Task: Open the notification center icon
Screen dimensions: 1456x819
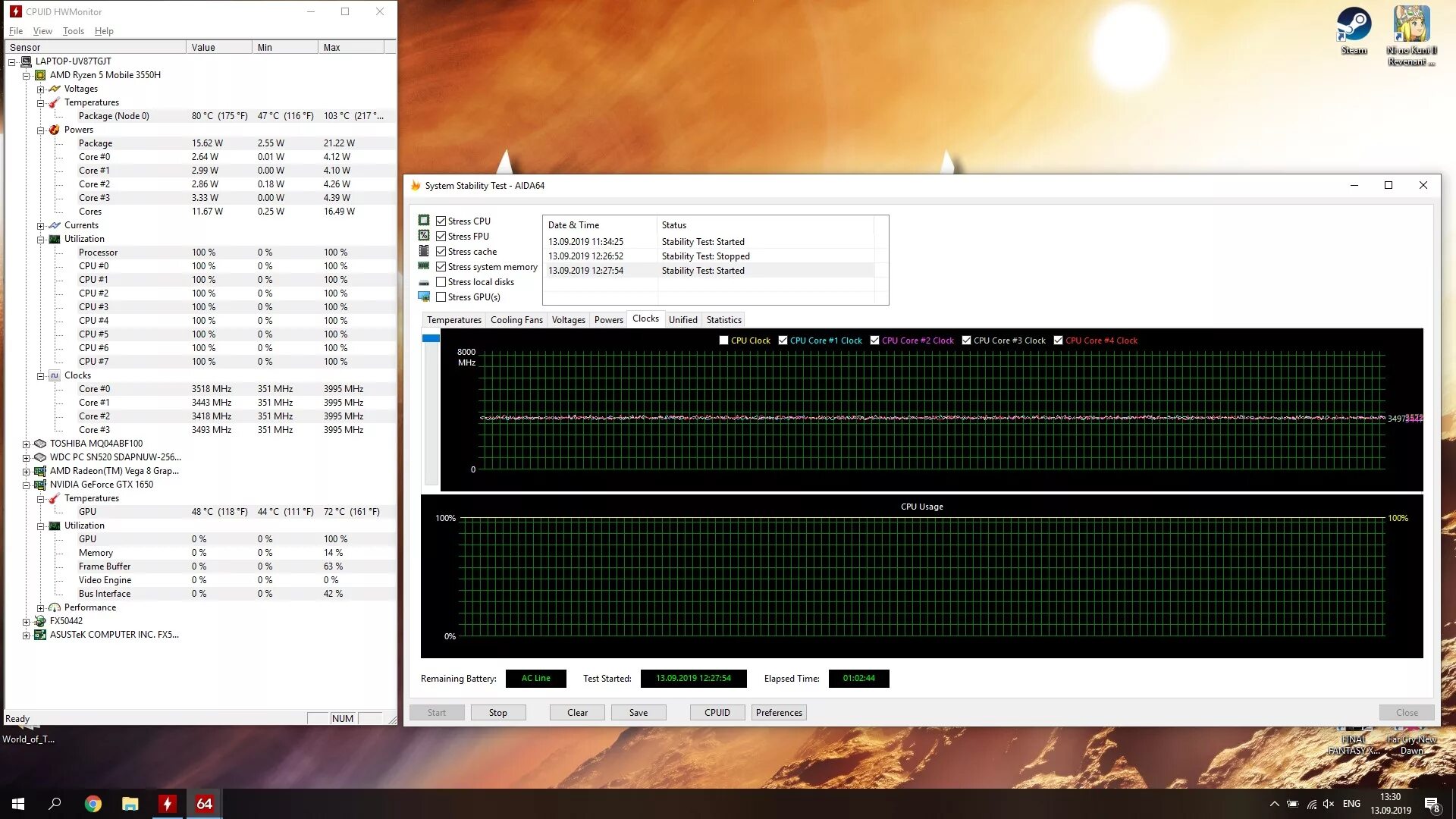Action: [x=1431, y=804]
